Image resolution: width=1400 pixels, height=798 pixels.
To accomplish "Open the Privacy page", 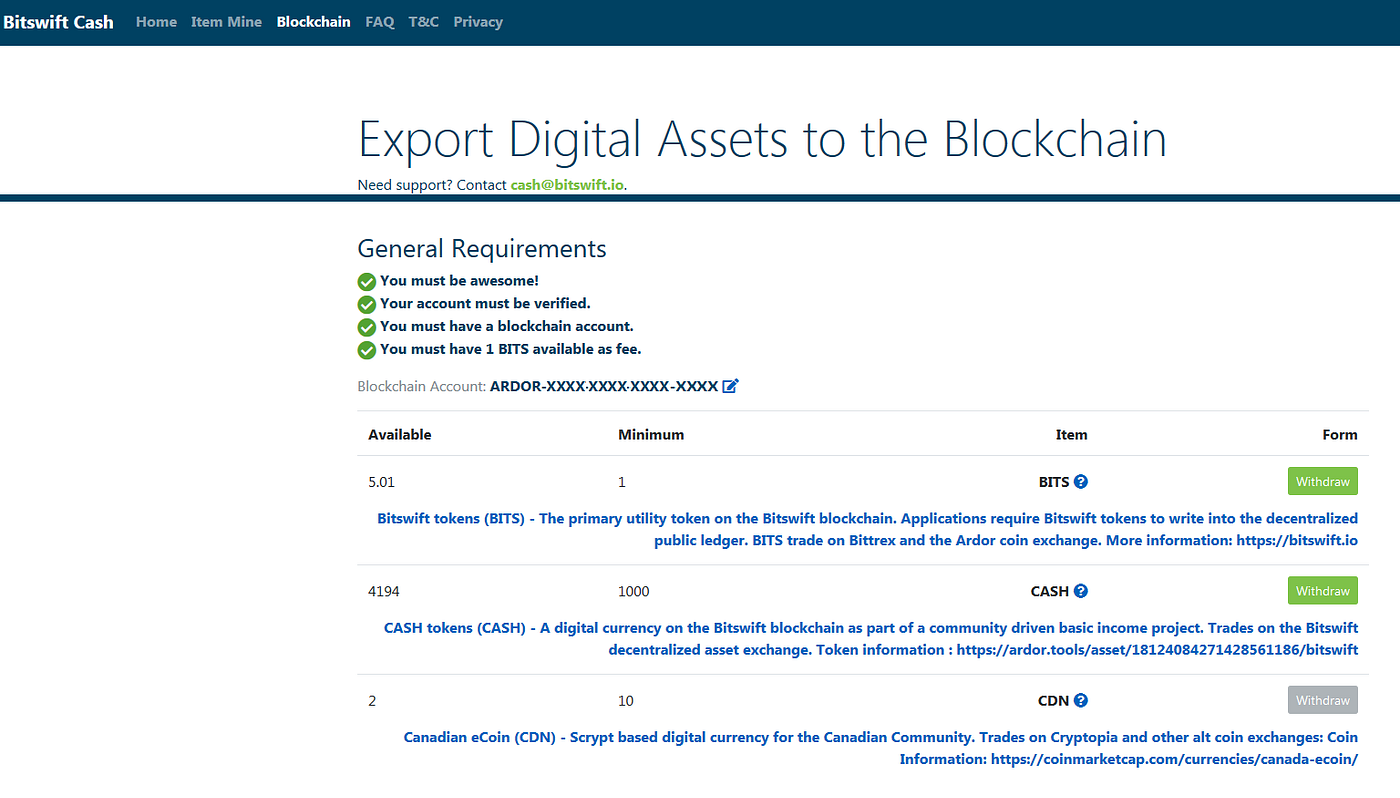I will (x=478, y=21).
